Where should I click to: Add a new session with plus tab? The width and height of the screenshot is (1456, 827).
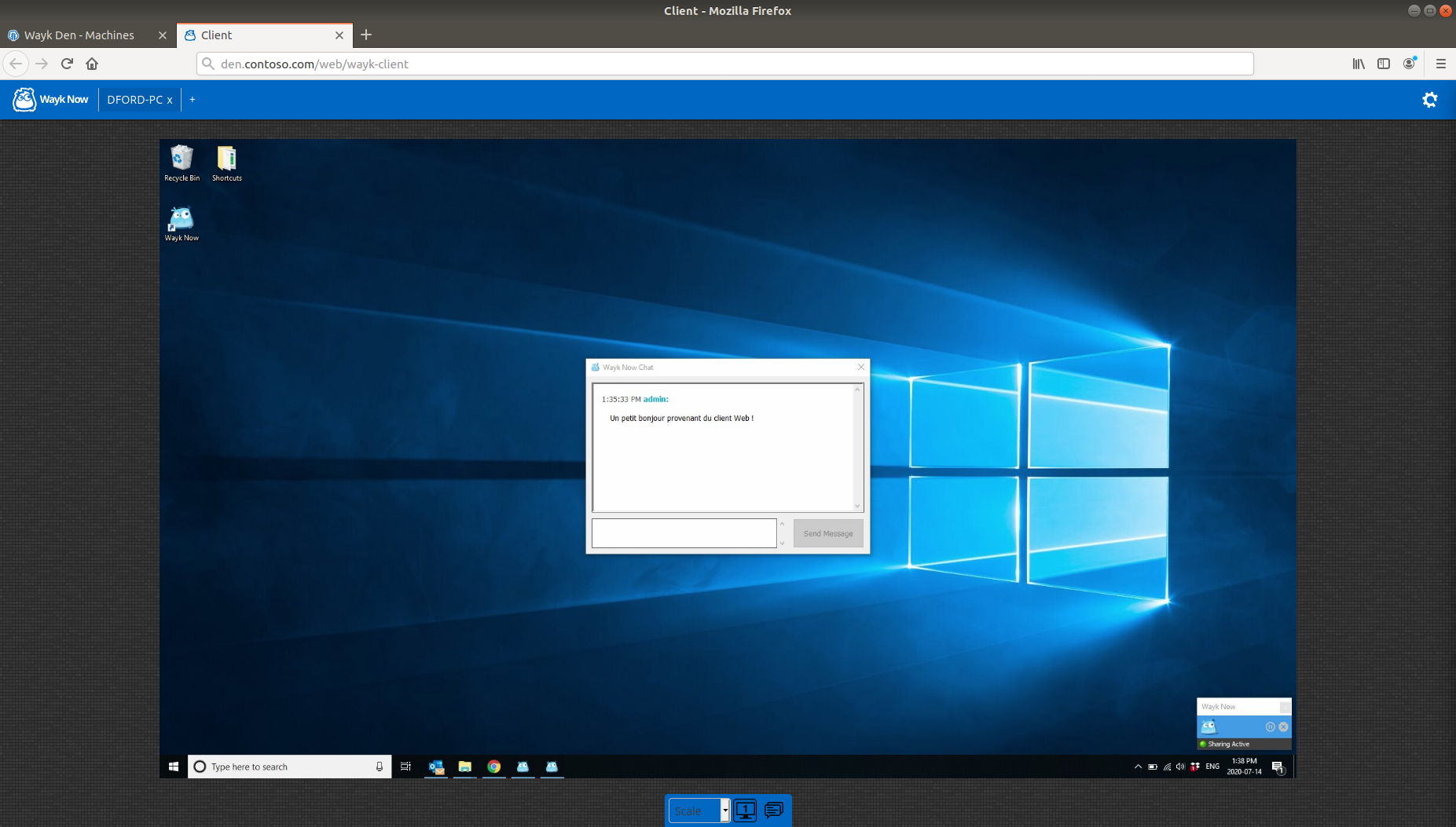pyautogui.click(x=192, y=100)
